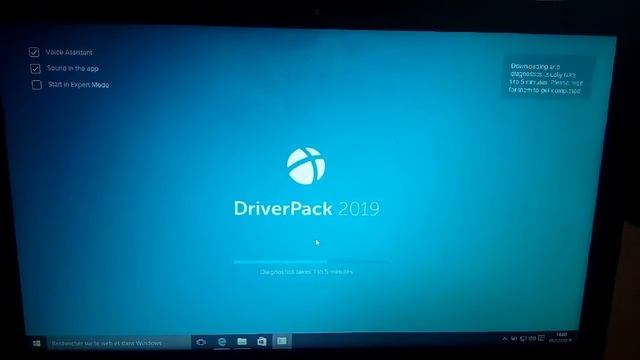The width and height of the screenshot is (640, 360).
Task: Open network status tray icon
Action: pyautogui.click(x=523, y=338)
